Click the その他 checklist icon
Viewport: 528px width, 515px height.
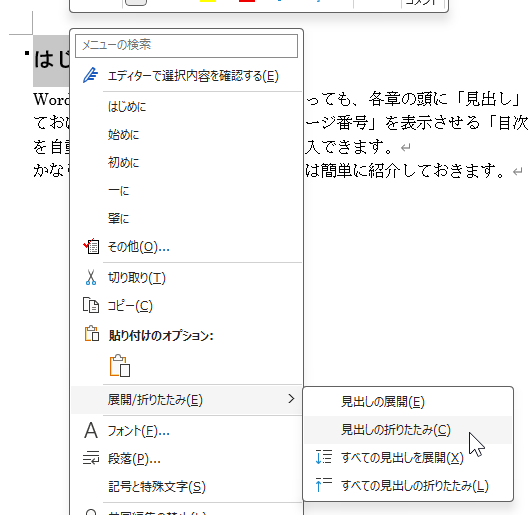tap(91, 246)
